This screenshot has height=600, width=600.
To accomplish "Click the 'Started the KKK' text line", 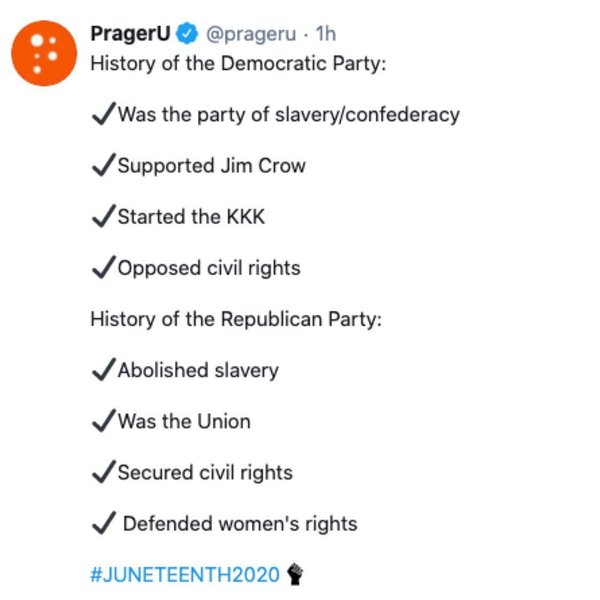I will point(191,216).
